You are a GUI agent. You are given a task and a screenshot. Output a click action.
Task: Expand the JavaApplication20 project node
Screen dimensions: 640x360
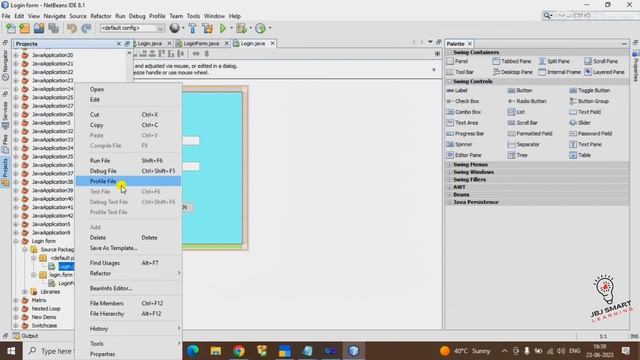(x=16, y=55)
